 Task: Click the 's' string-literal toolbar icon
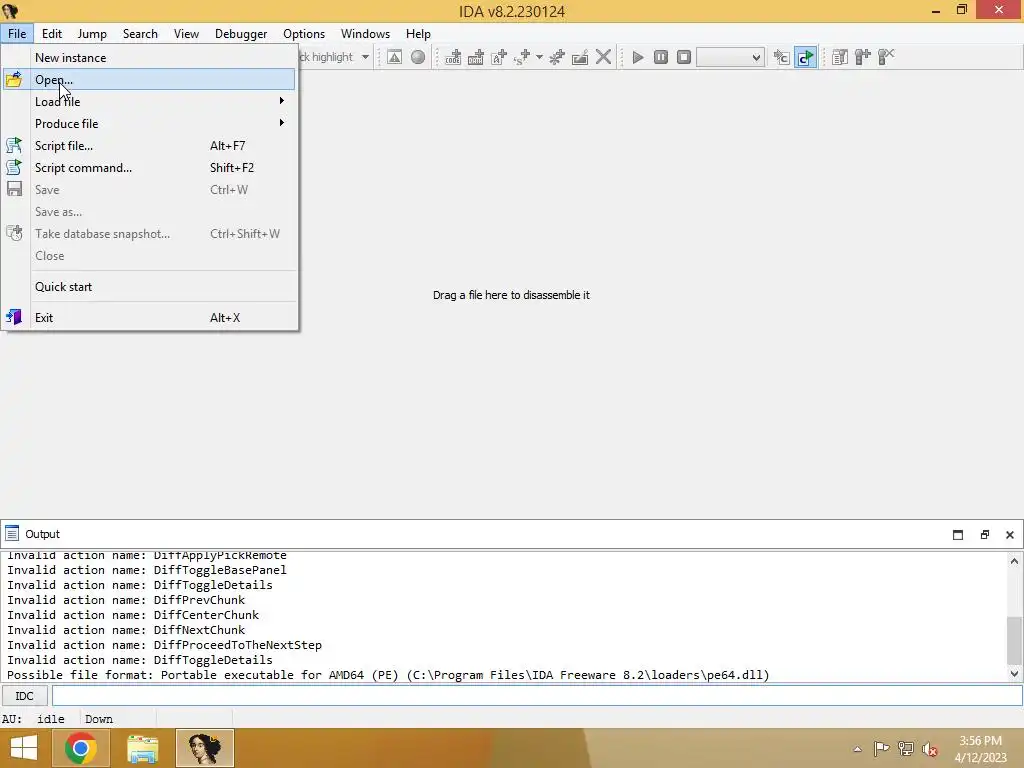coord(522,57)
